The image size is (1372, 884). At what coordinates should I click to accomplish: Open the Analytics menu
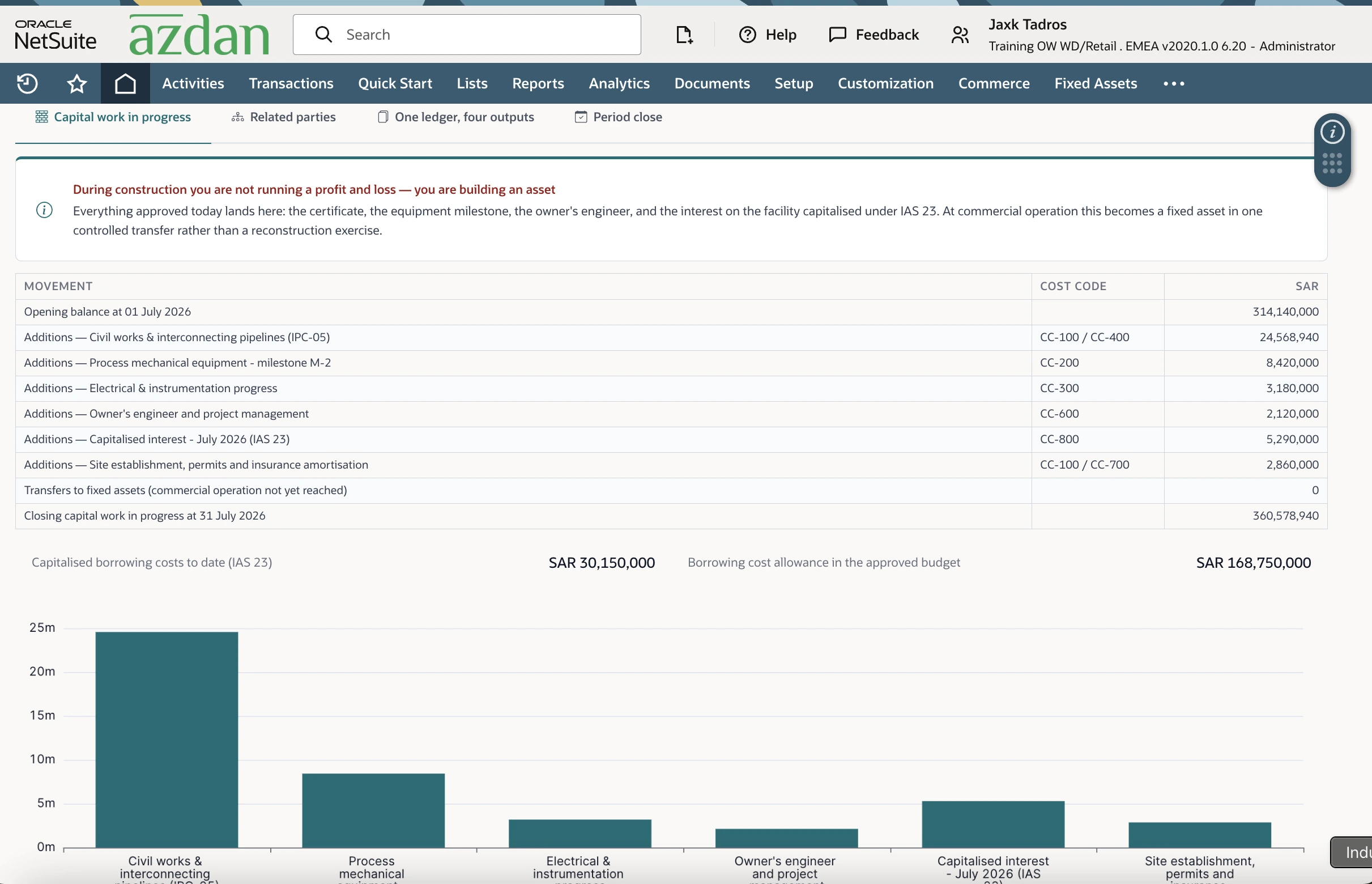[619, 83]
